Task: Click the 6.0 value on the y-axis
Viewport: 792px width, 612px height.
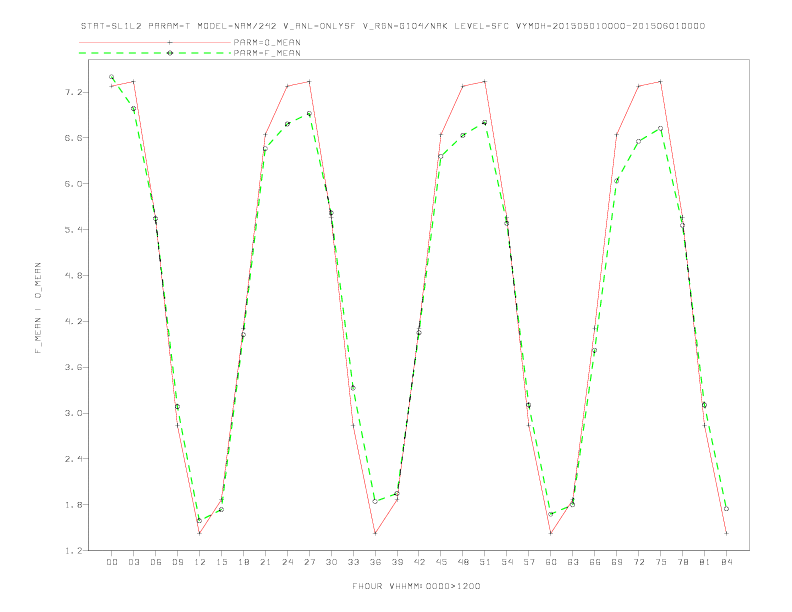Action: click(x=73, y=184)
